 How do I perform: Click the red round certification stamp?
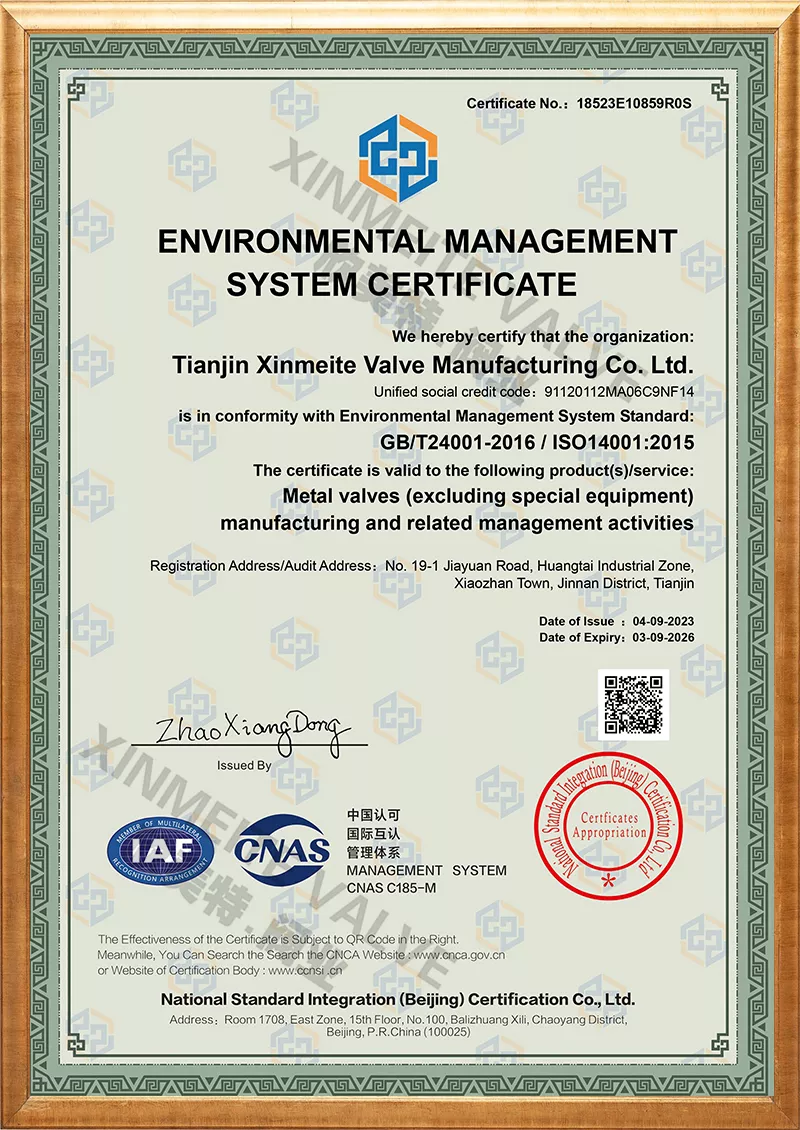(608, 826)
